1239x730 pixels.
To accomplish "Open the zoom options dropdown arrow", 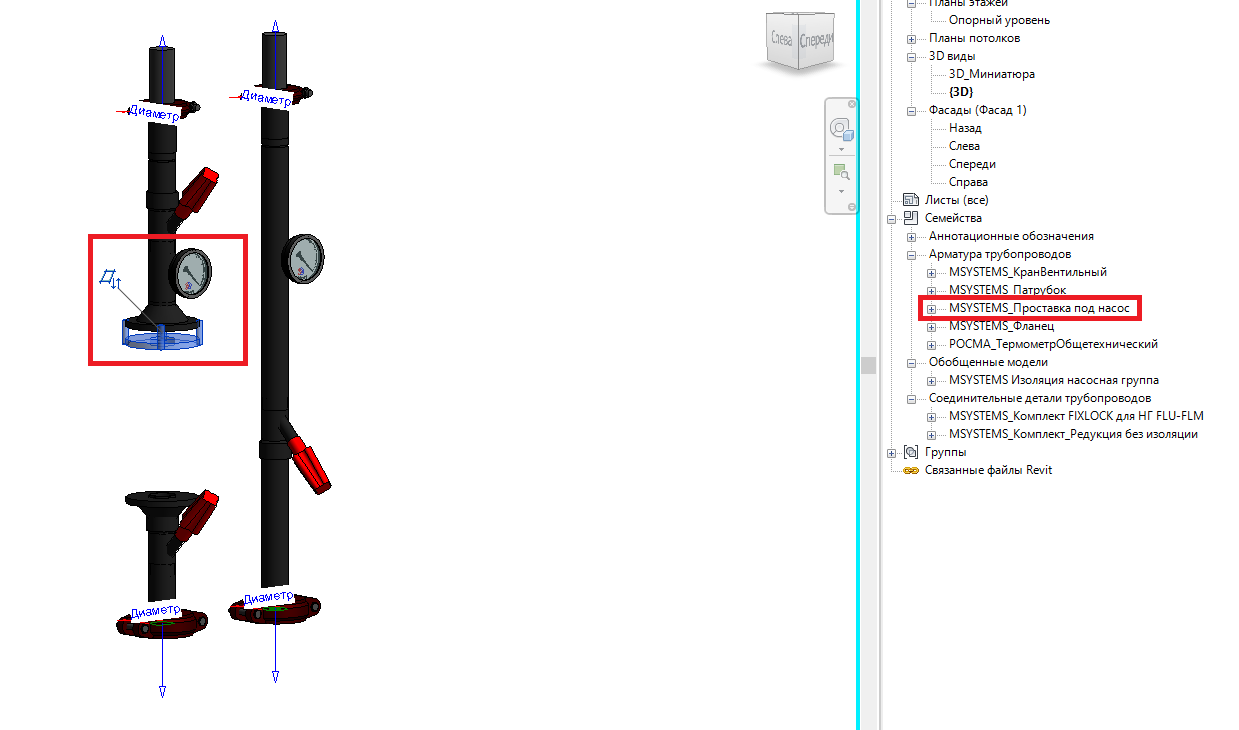I will [841, 191].
